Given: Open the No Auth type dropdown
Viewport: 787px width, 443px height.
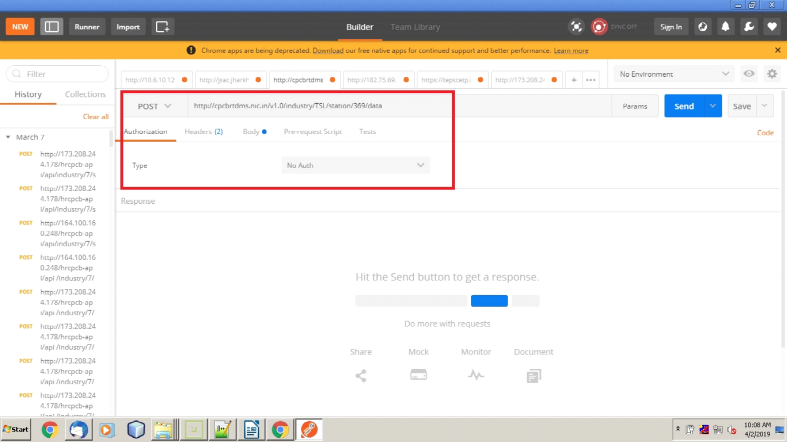Looking at the screenshot, I should (355, 165).
